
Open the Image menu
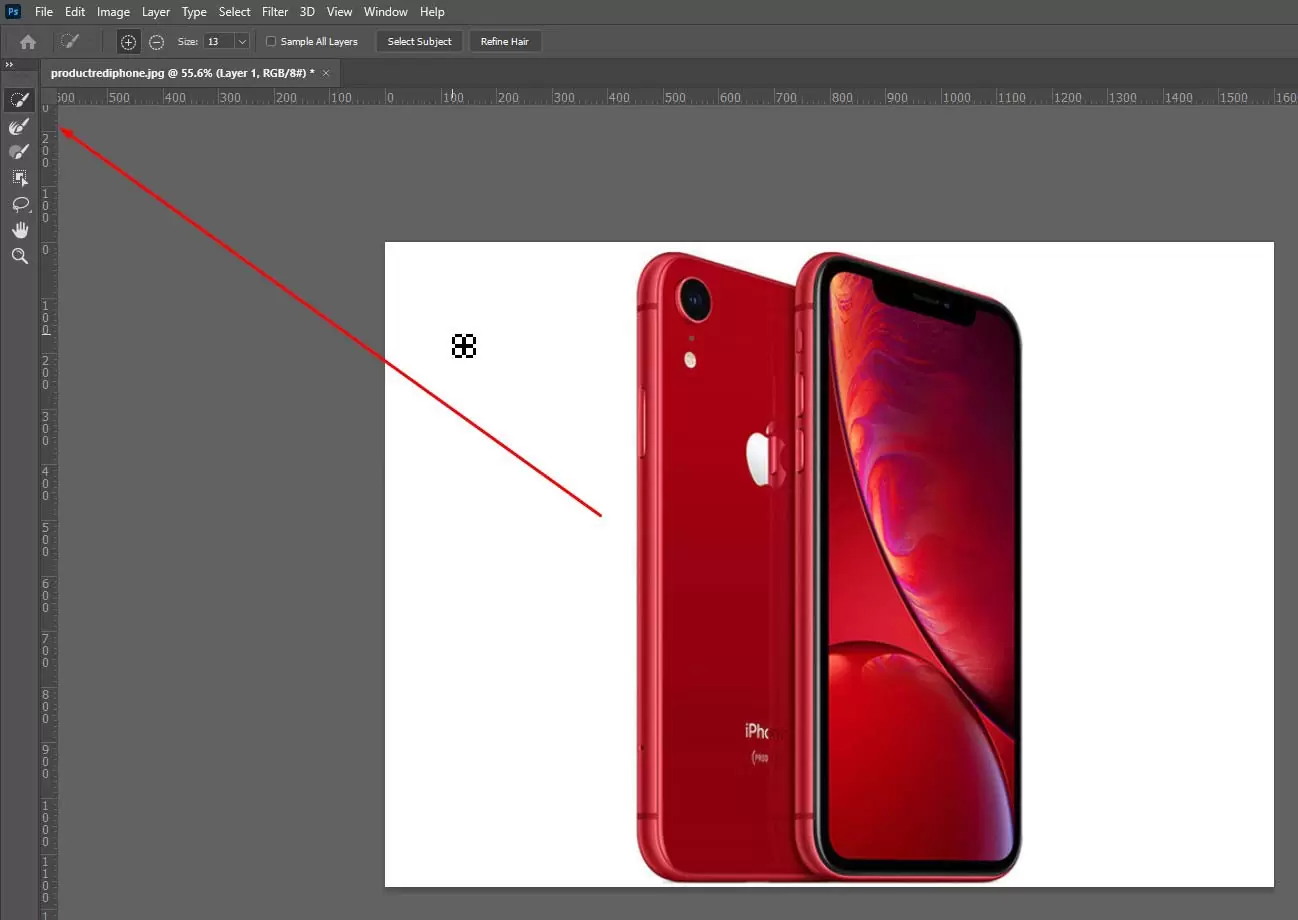113,12
